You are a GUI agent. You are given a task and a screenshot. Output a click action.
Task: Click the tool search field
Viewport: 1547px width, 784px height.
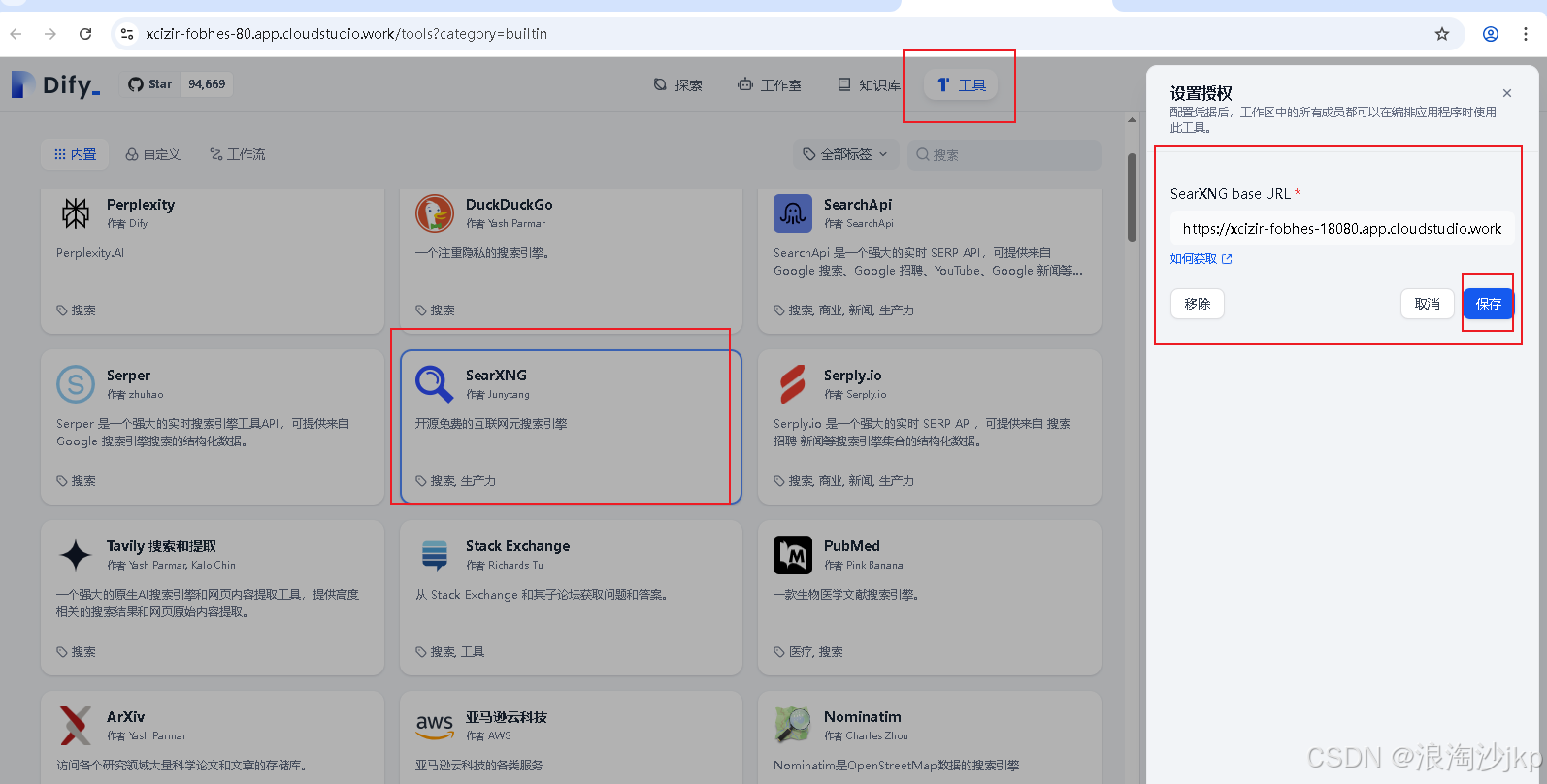click(1004, 154)
